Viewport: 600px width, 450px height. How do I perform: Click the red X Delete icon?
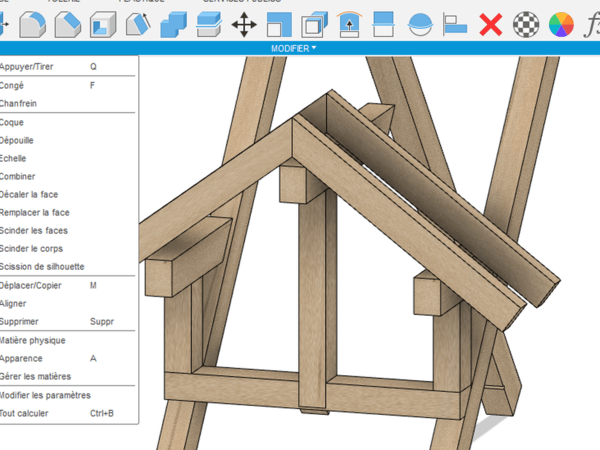pos(490,24)
